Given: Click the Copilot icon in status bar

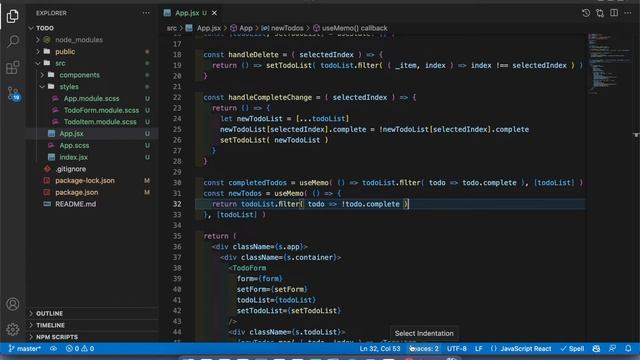Looking at the screenshot, I should tap(596, 349).
